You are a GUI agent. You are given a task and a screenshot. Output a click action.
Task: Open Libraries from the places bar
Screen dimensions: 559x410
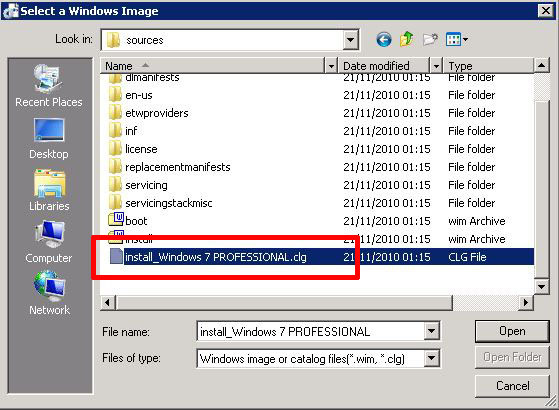coord(49,191)
